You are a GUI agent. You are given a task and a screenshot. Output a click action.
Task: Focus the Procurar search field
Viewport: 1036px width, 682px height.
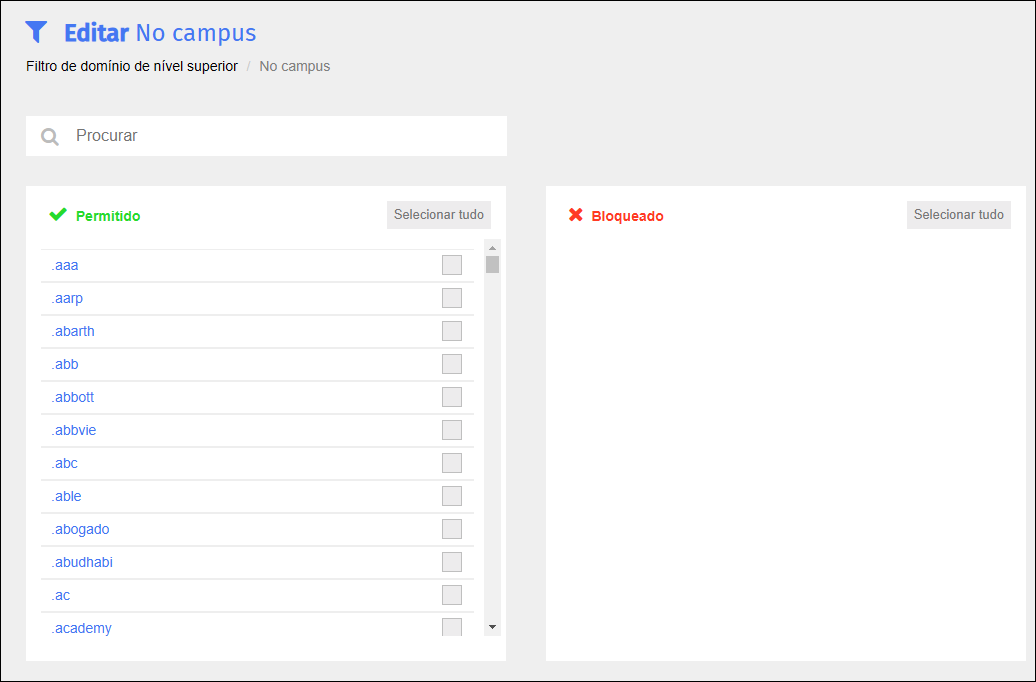coord(266,136)
